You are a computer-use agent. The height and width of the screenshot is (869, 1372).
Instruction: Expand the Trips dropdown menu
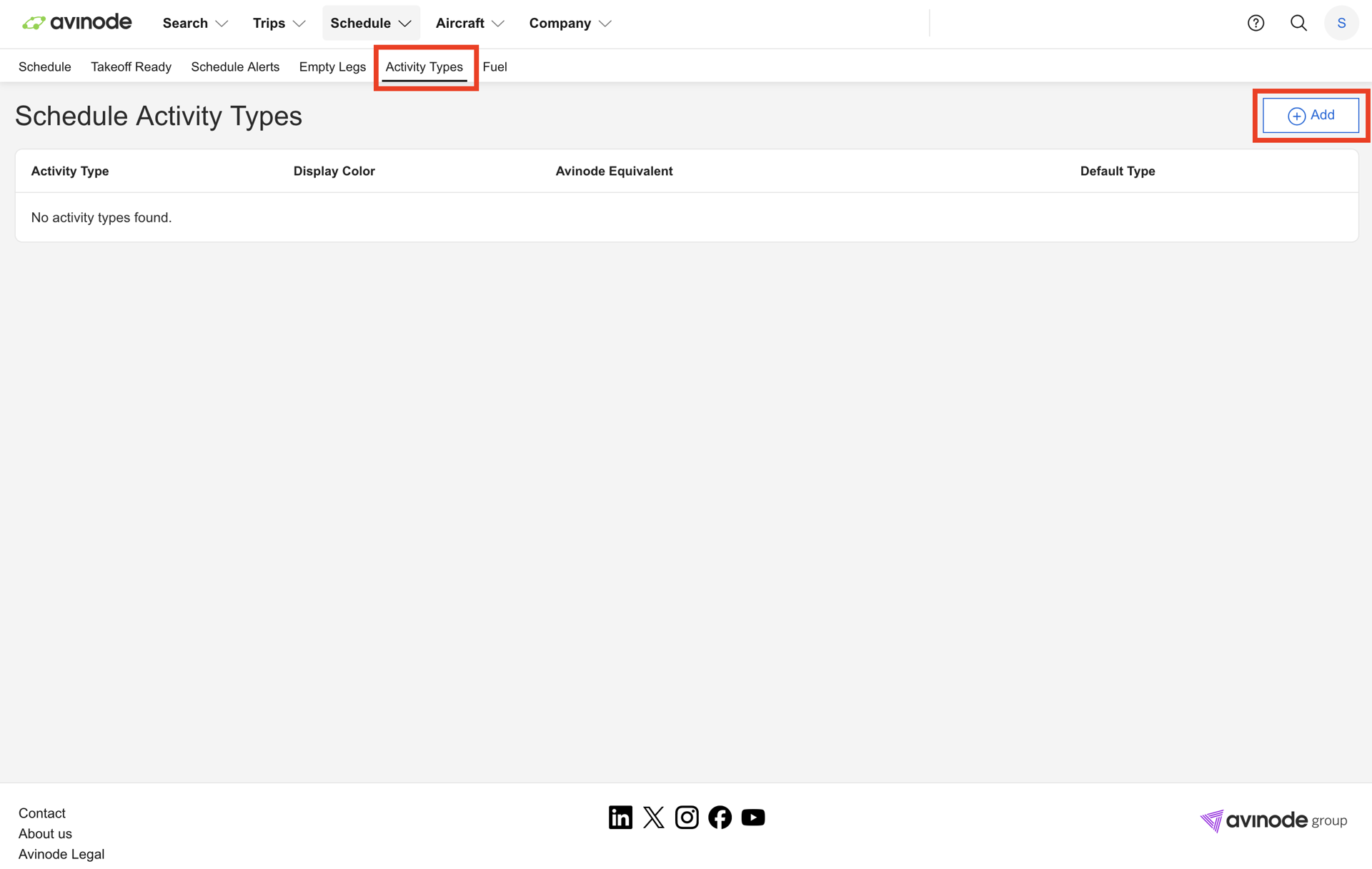tap(279, 23)
